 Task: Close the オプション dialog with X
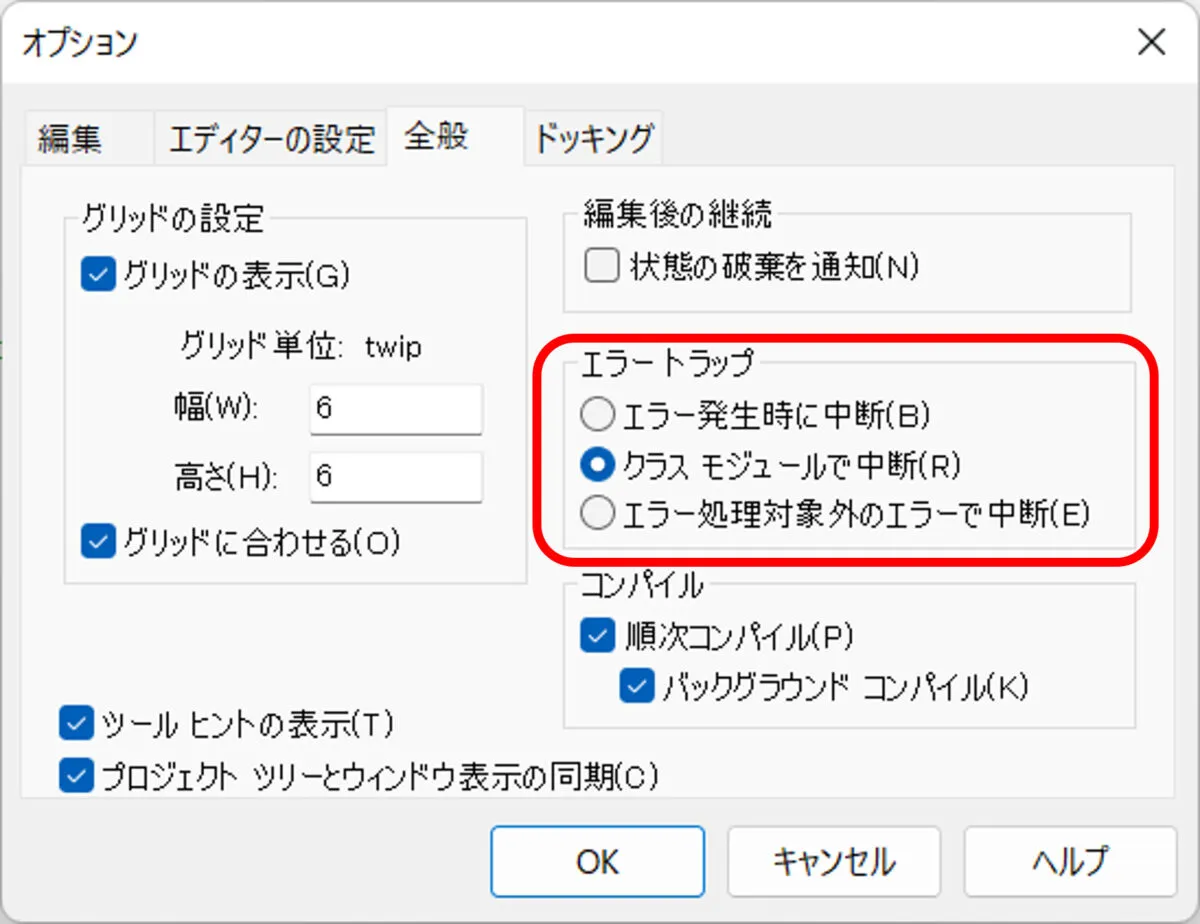pyautogui.click(x=1151, y=43)
